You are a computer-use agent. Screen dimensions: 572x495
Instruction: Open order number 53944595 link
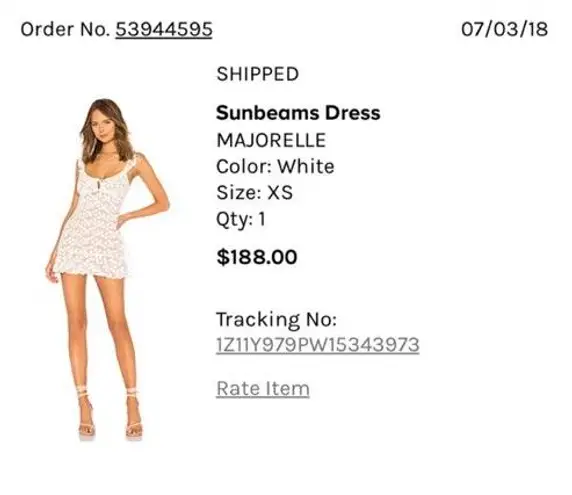point(164,30)
